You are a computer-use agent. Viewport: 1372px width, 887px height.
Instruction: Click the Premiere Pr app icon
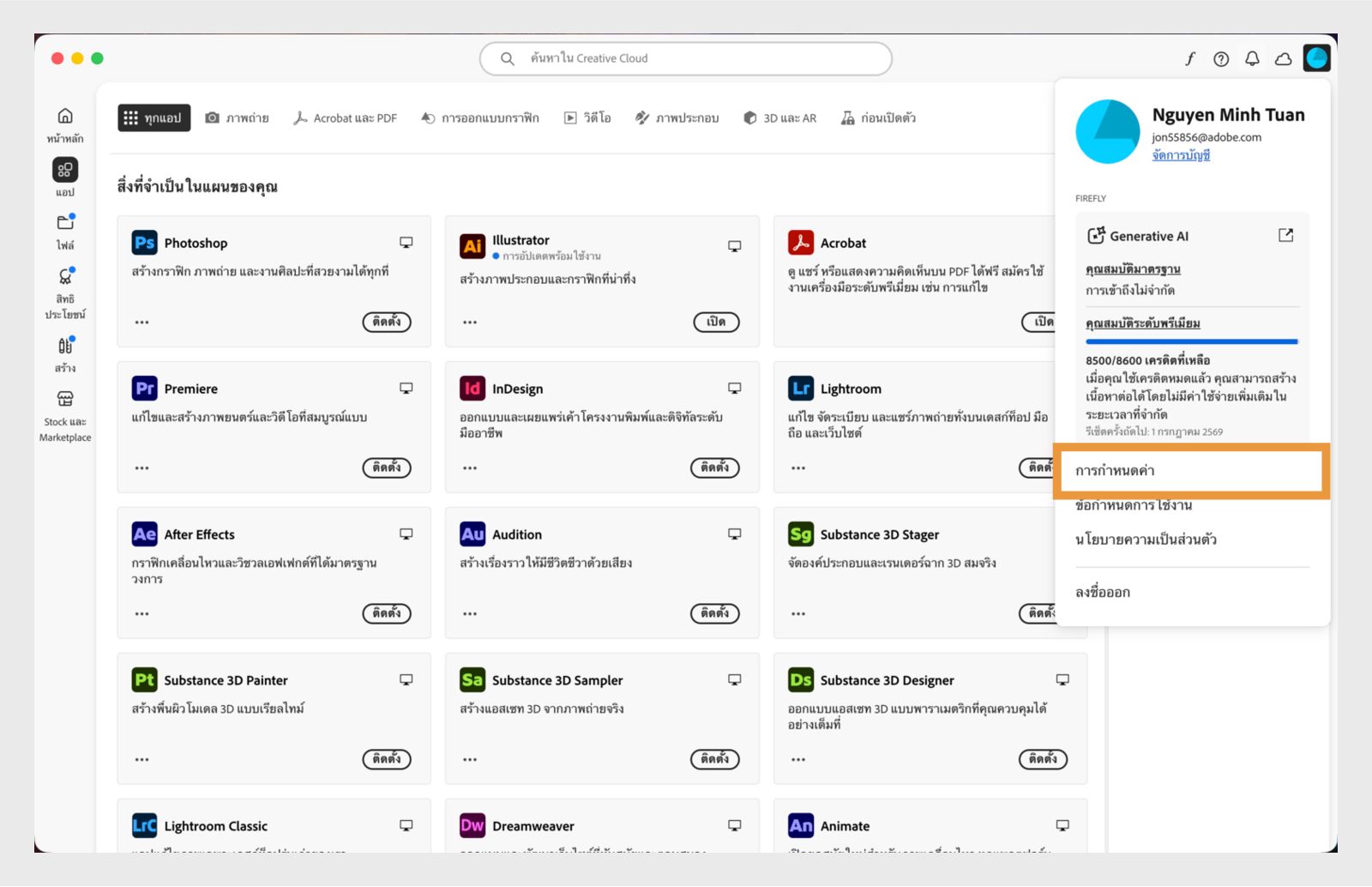click(145, 389)
